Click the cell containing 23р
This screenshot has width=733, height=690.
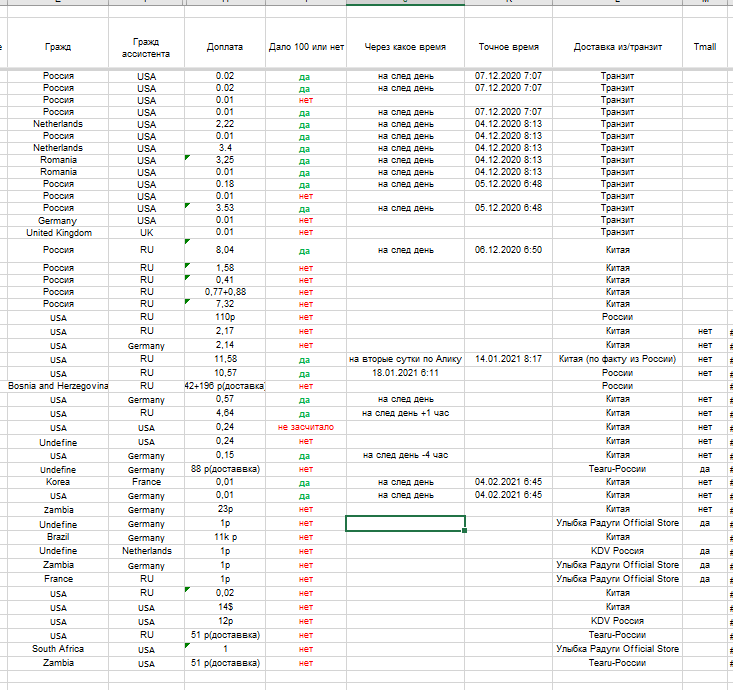[x=225, y=509]
